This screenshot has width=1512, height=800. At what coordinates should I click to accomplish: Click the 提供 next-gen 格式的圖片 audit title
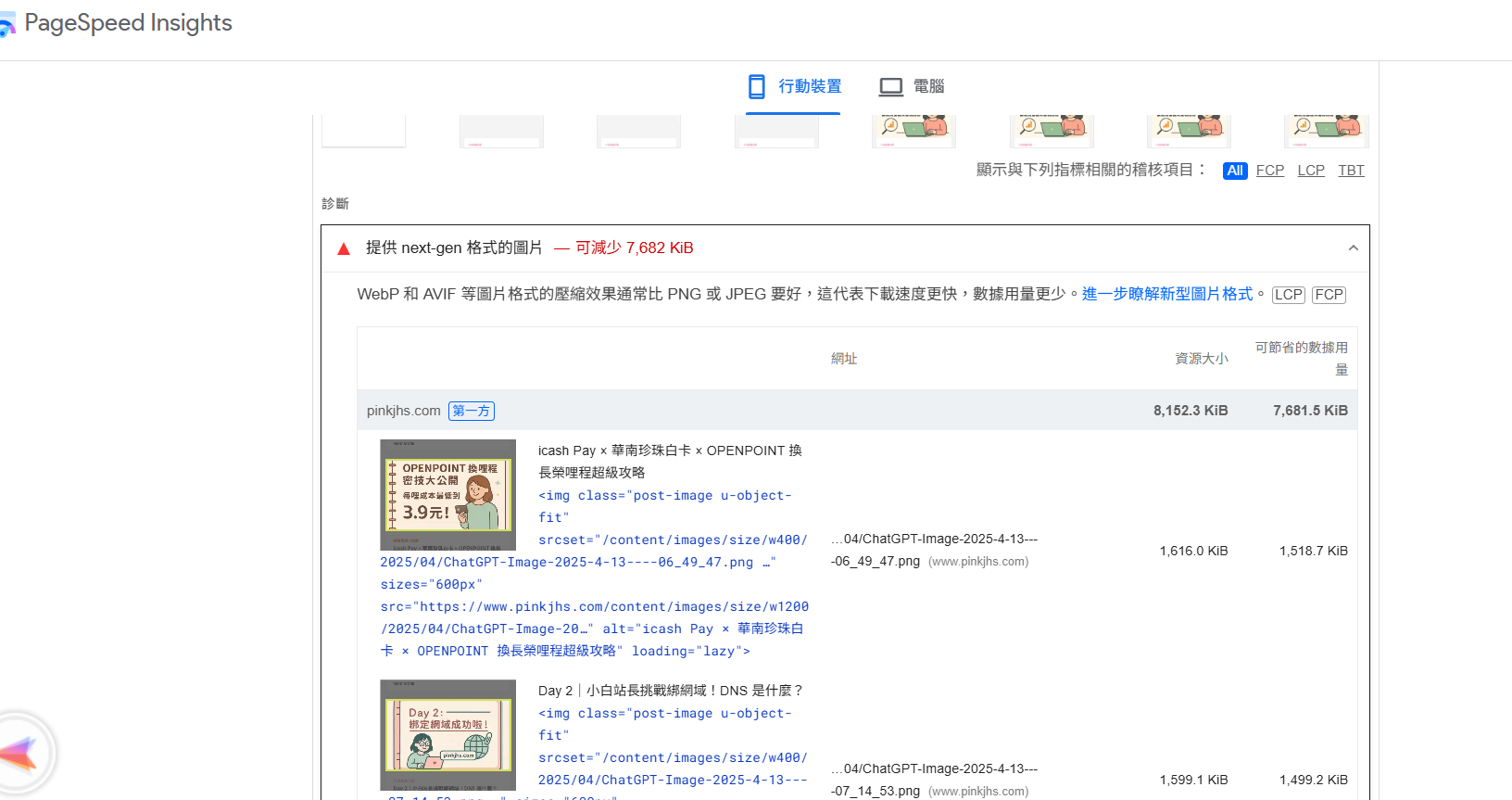pyautogui.click(x=454, y=248)
